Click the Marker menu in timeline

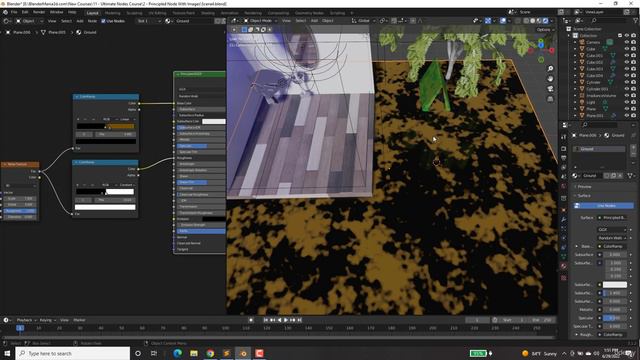click(x=79, y=320)
